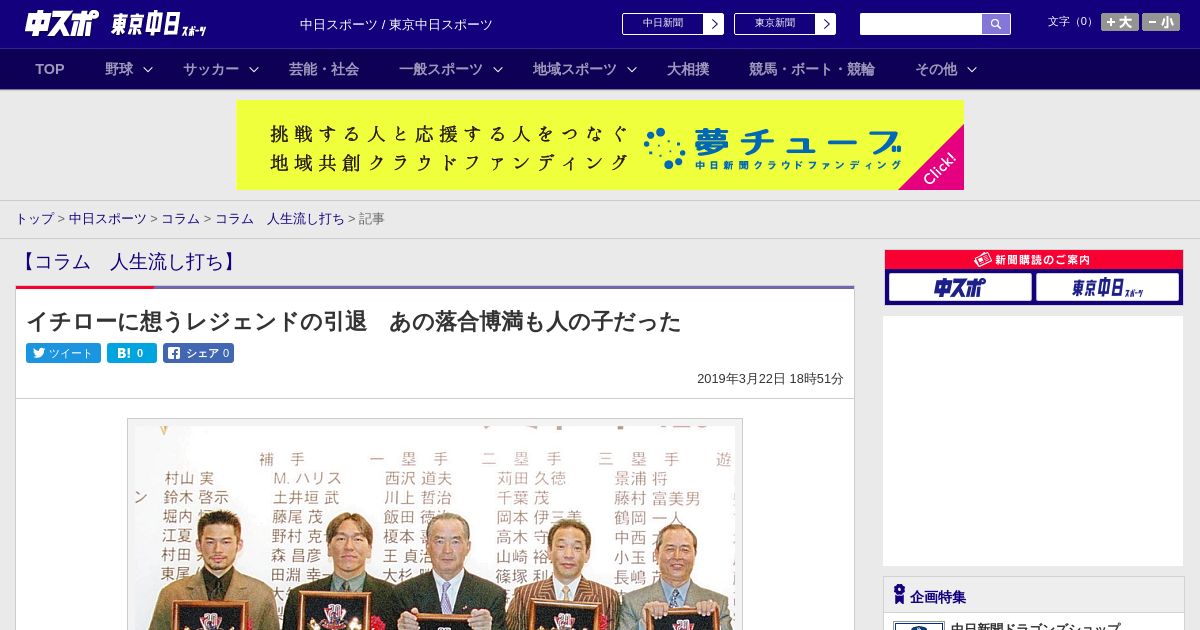Share article via Tweet button
The image size is (1200, 630).
coord(63,353)
